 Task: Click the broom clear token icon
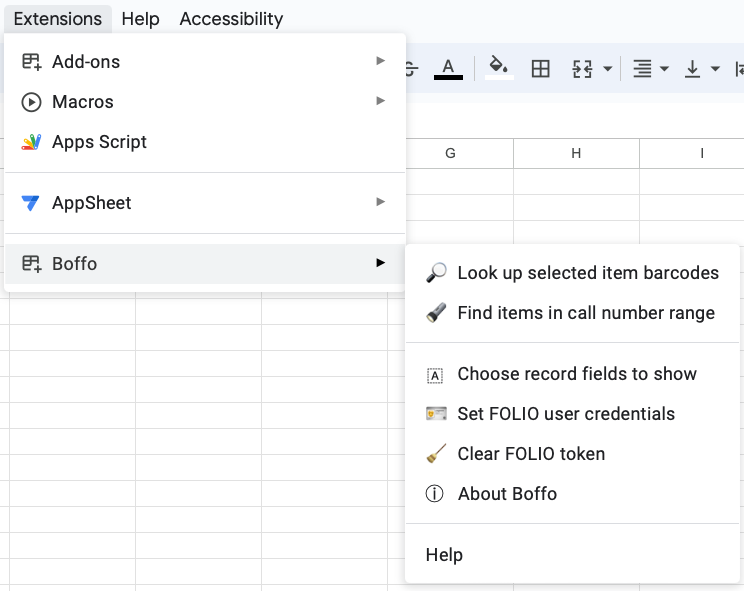[436, 453]
